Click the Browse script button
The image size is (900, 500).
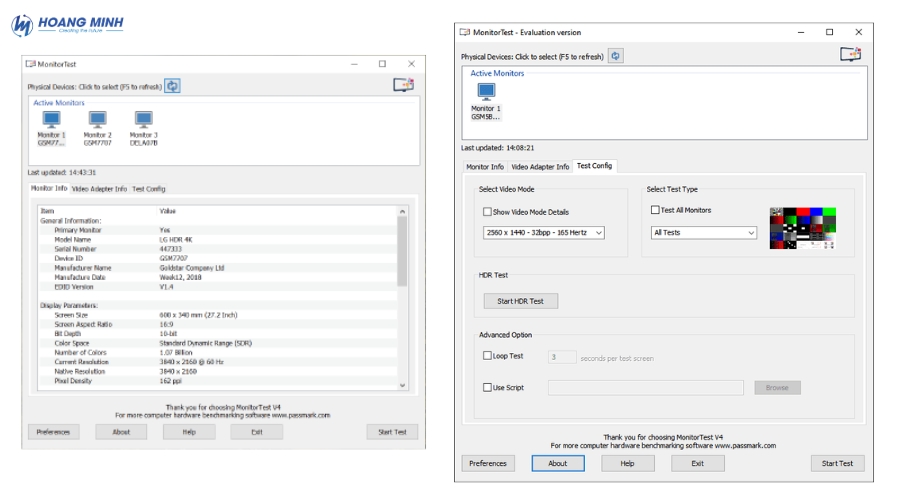tap(777, 387)
